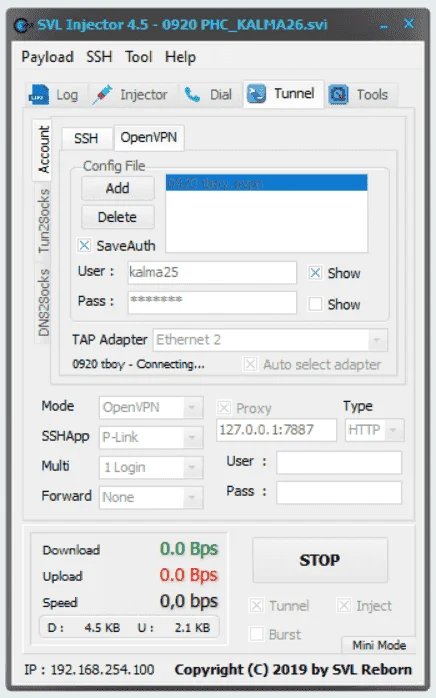Expand the proxy Type dropdown showing HTTP
The height and width of the screenshot is (698, 436).
(x=393, y=430)
